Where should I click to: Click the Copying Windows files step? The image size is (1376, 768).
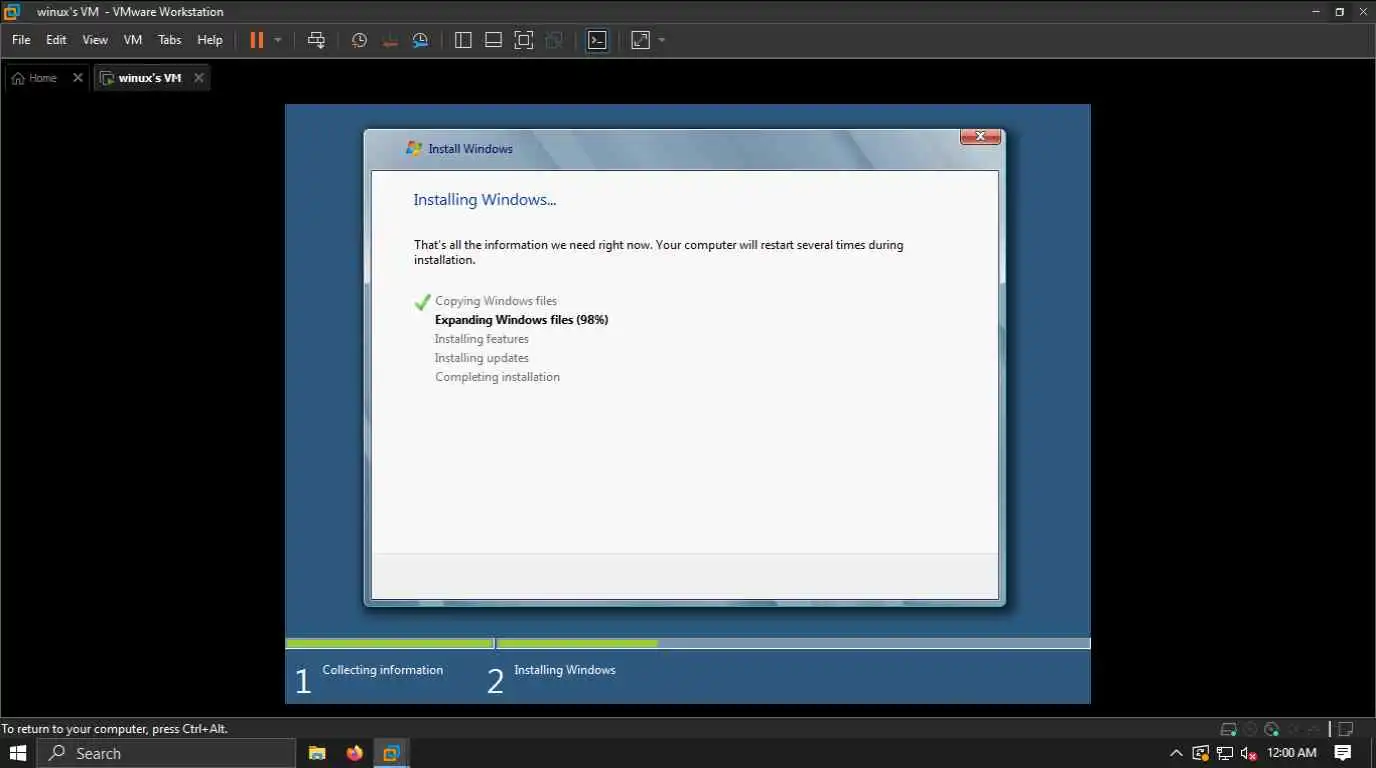pyautogui.click(x=496, y=301)
